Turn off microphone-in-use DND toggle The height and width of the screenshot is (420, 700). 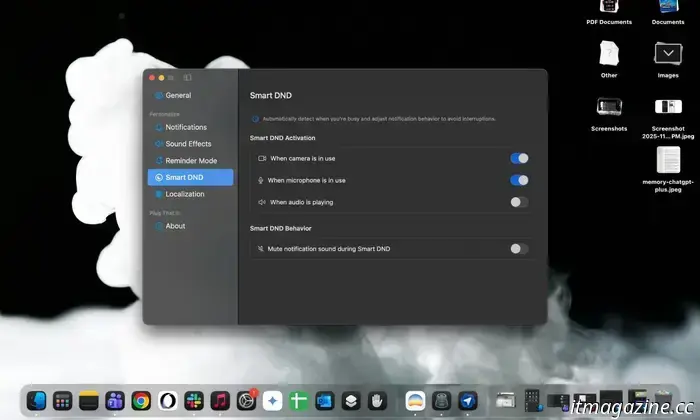pyautogui.click(x=519, y=180)
